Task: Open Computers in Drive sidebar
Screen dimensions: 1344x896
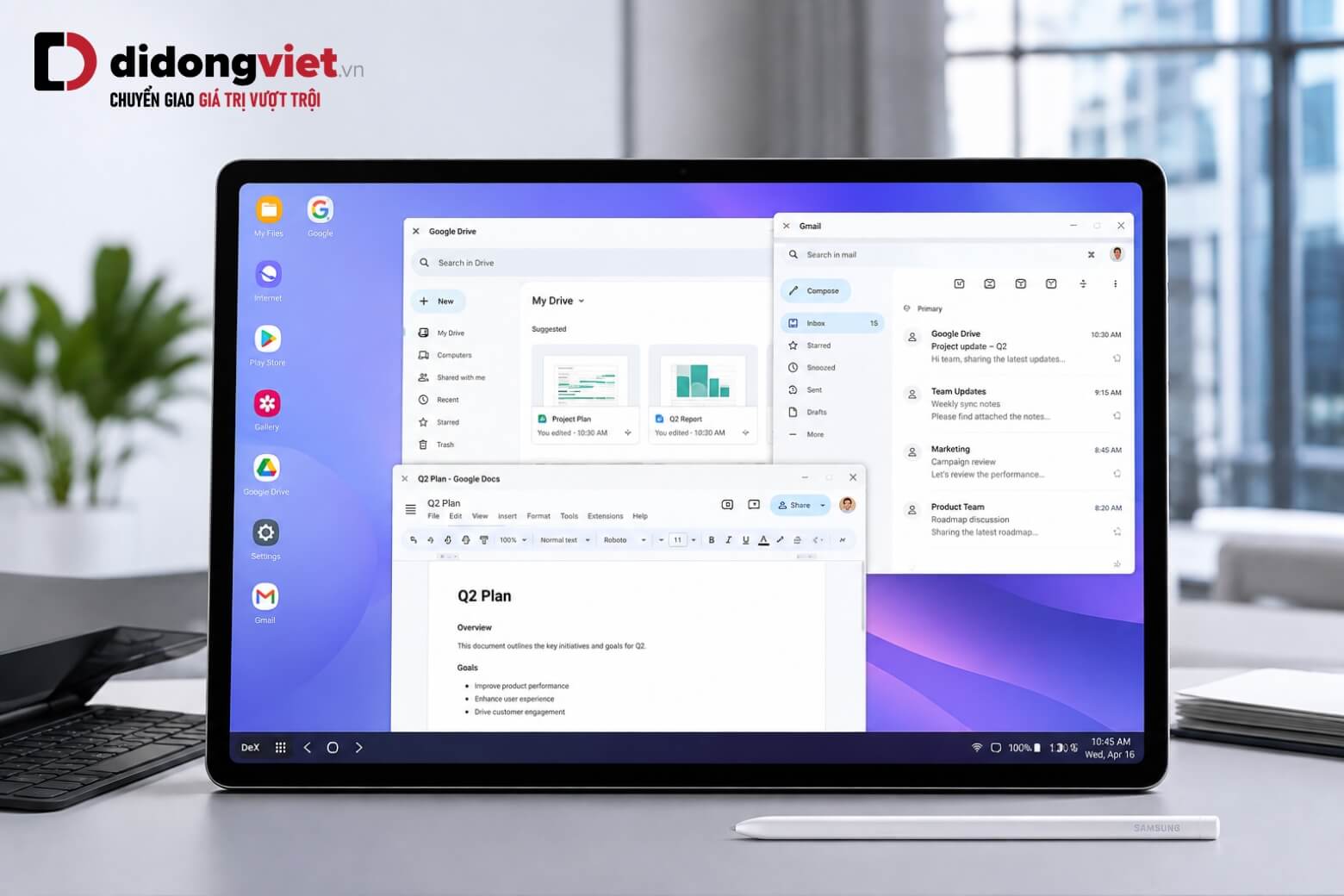Action: pos(445,355)
